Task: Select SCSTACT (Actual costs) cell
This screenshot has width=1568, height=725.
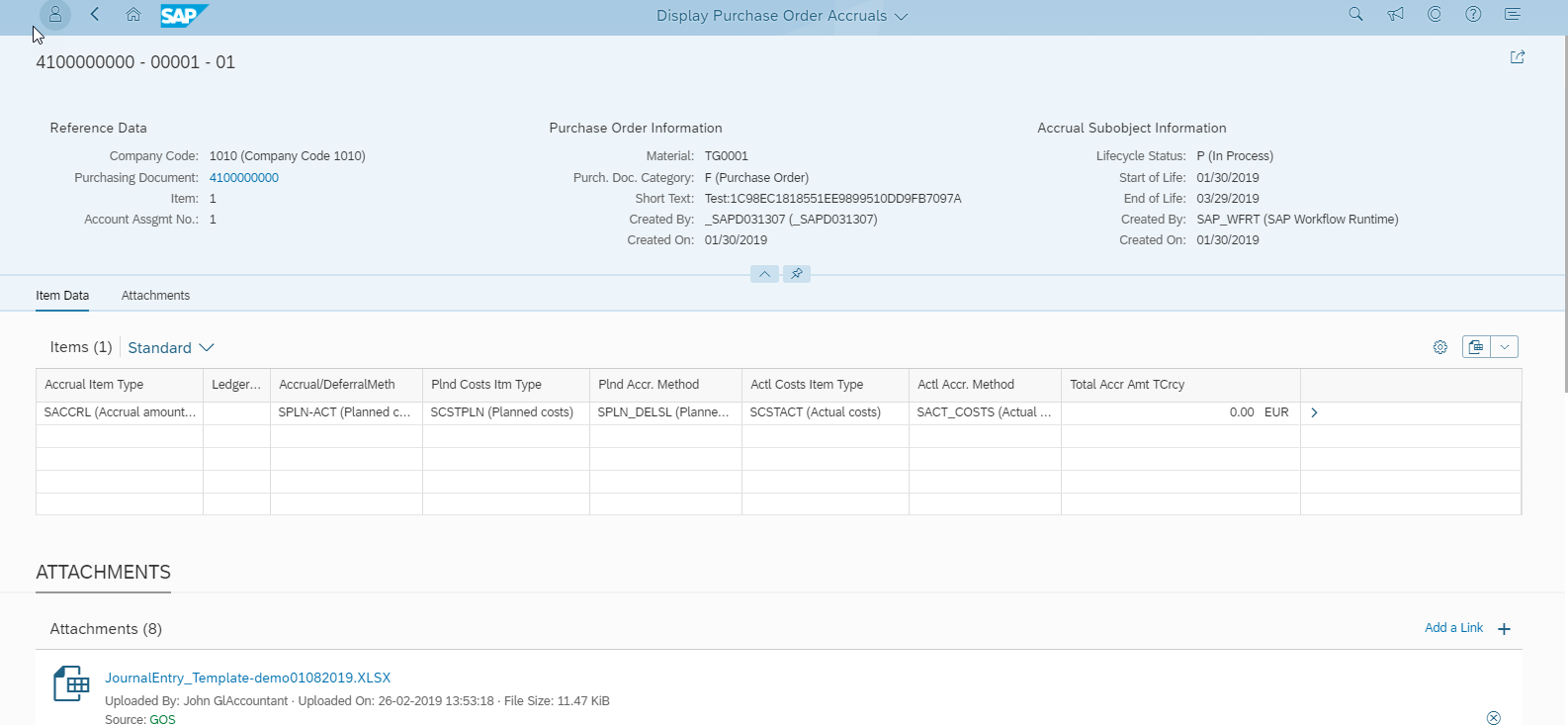Action: tap(826, 412)
